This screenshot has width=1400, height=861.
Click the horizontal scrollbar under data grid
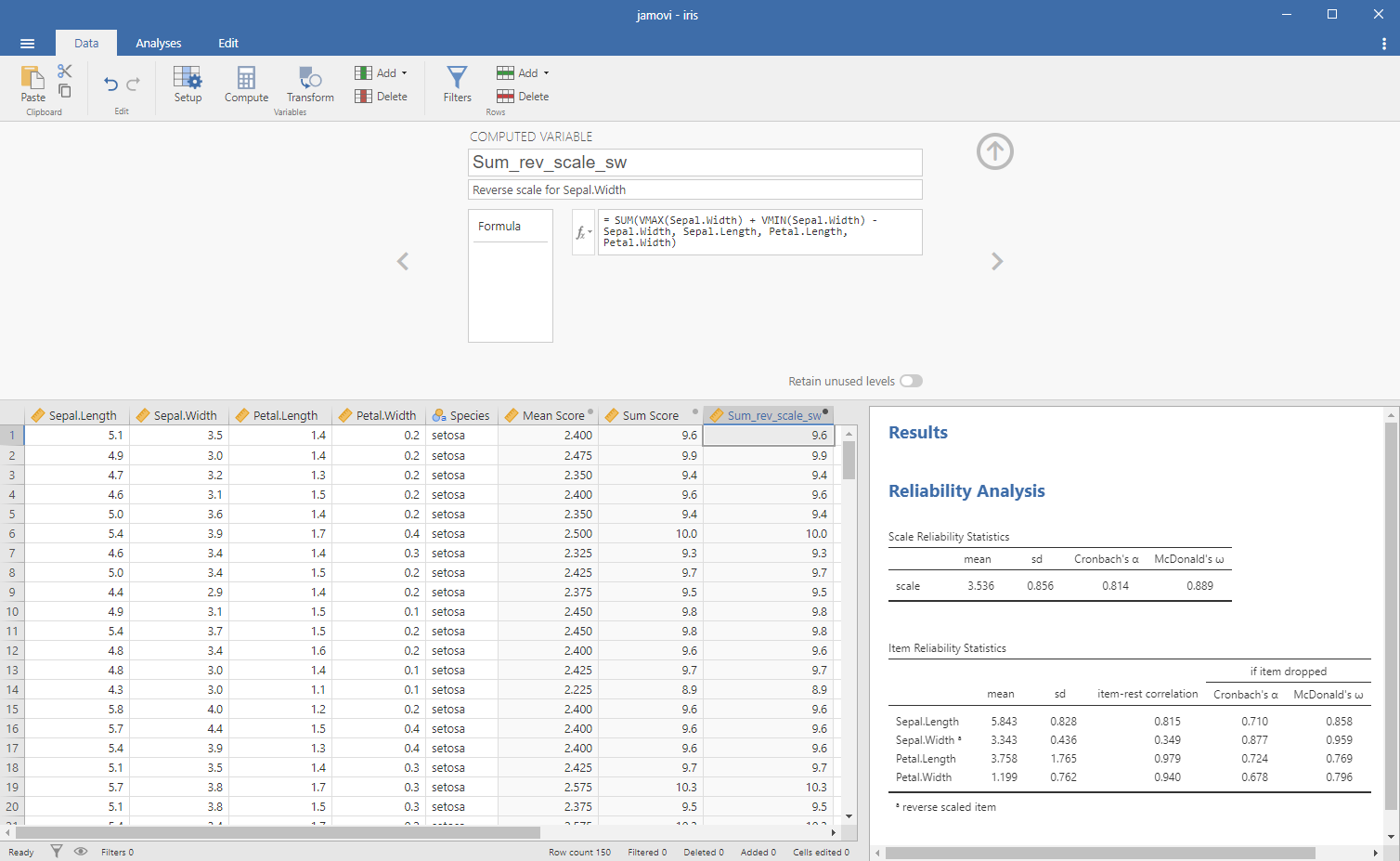click(279, 832)
